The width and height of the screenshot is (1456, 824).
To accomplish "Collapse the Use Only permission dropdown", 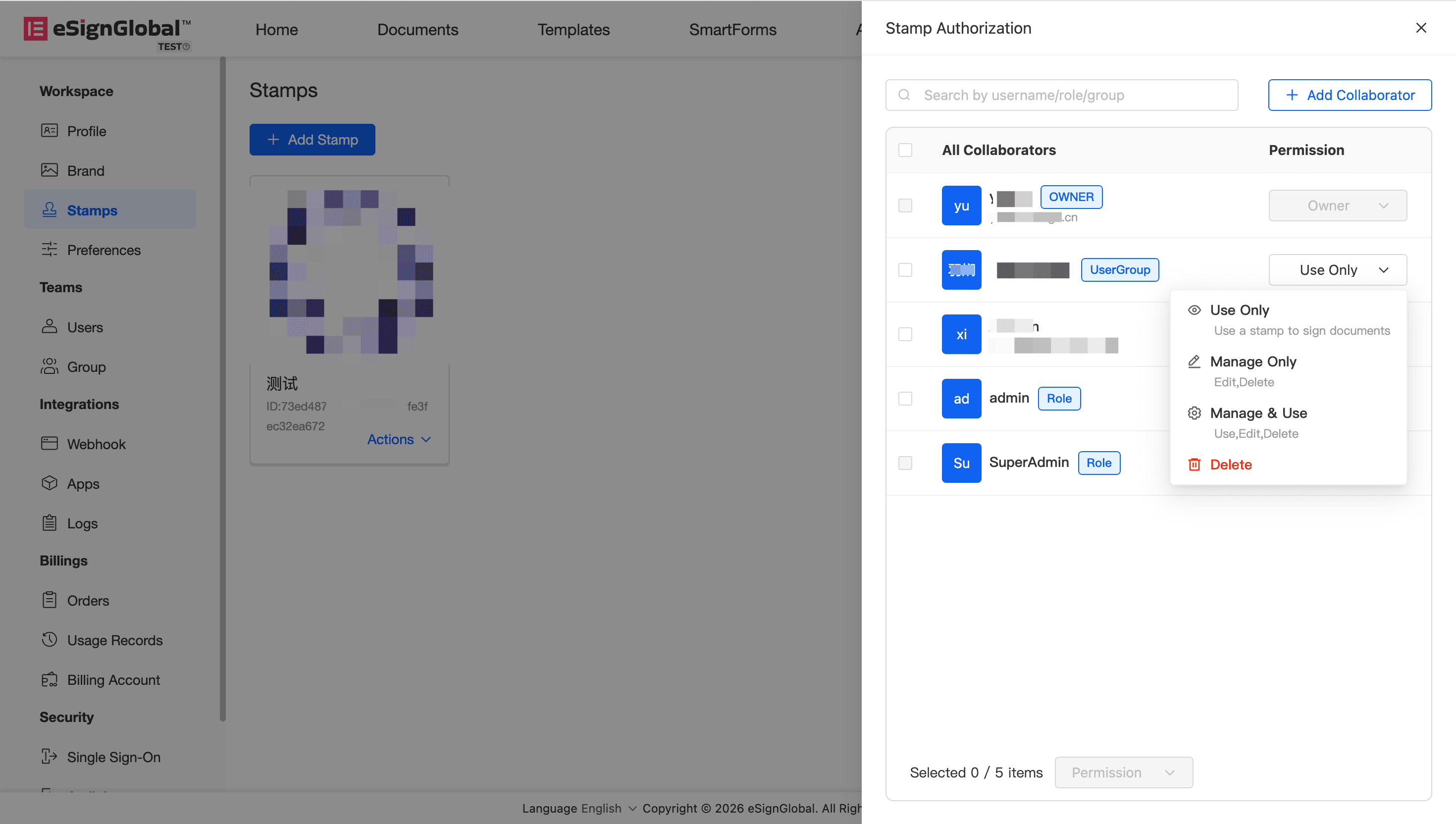I will pos(1338,270).
